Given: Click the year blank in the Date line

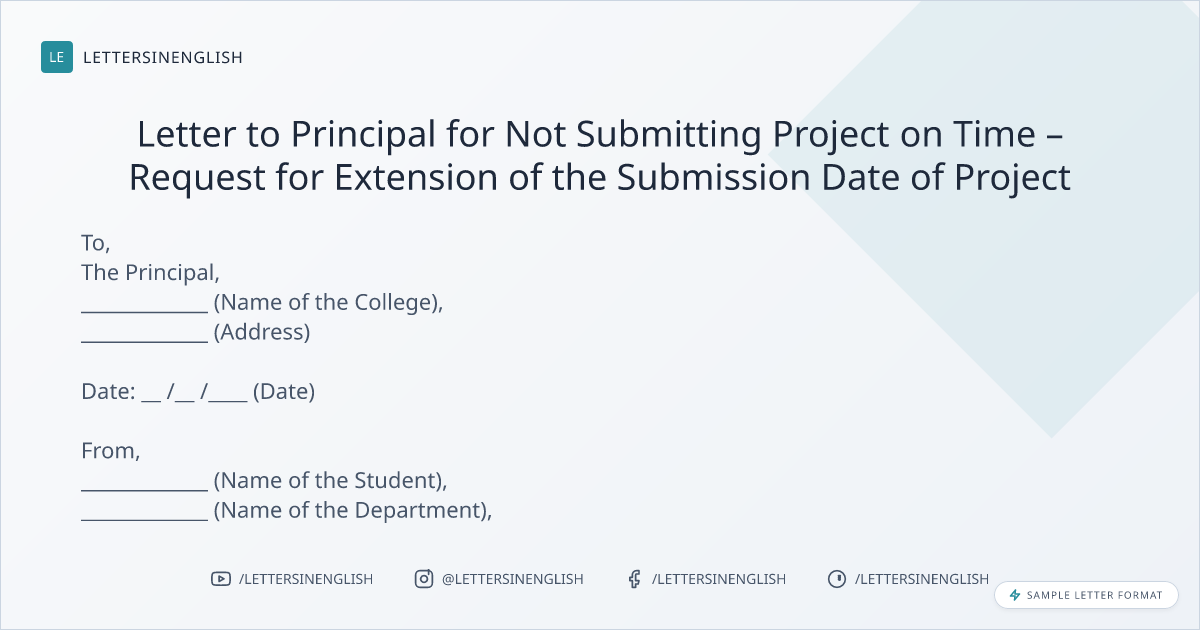Looking at the screenshot, I should [229, 393].
